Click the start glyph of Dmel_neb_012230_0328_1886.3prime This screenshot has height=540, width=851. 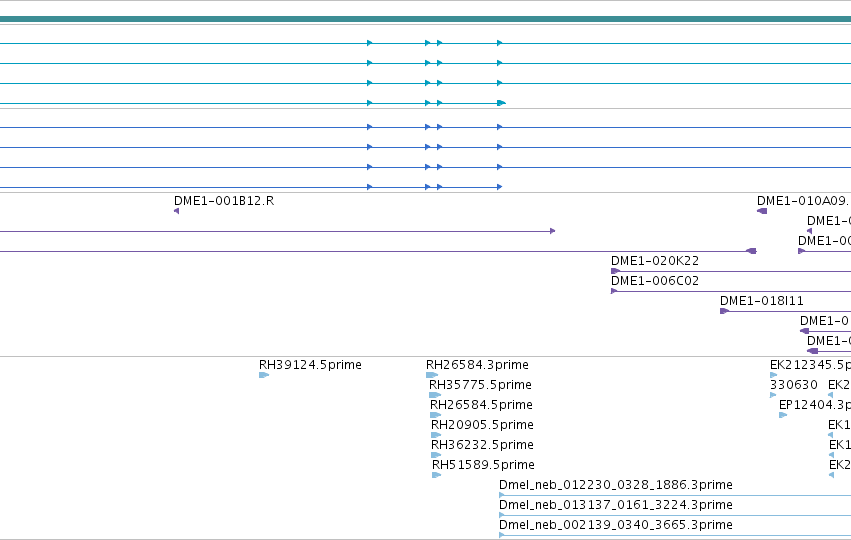(x=501, y=495)
